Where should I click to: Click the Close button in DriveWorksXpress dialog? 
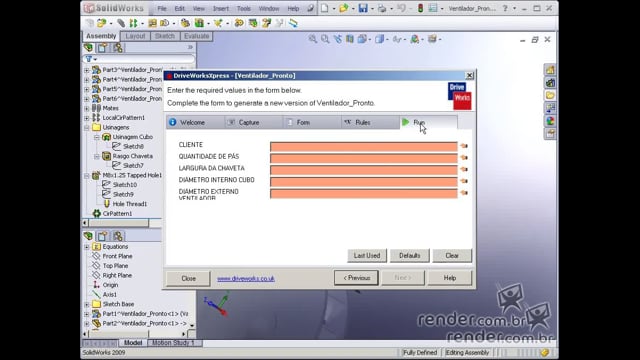[x=188, y=278]
